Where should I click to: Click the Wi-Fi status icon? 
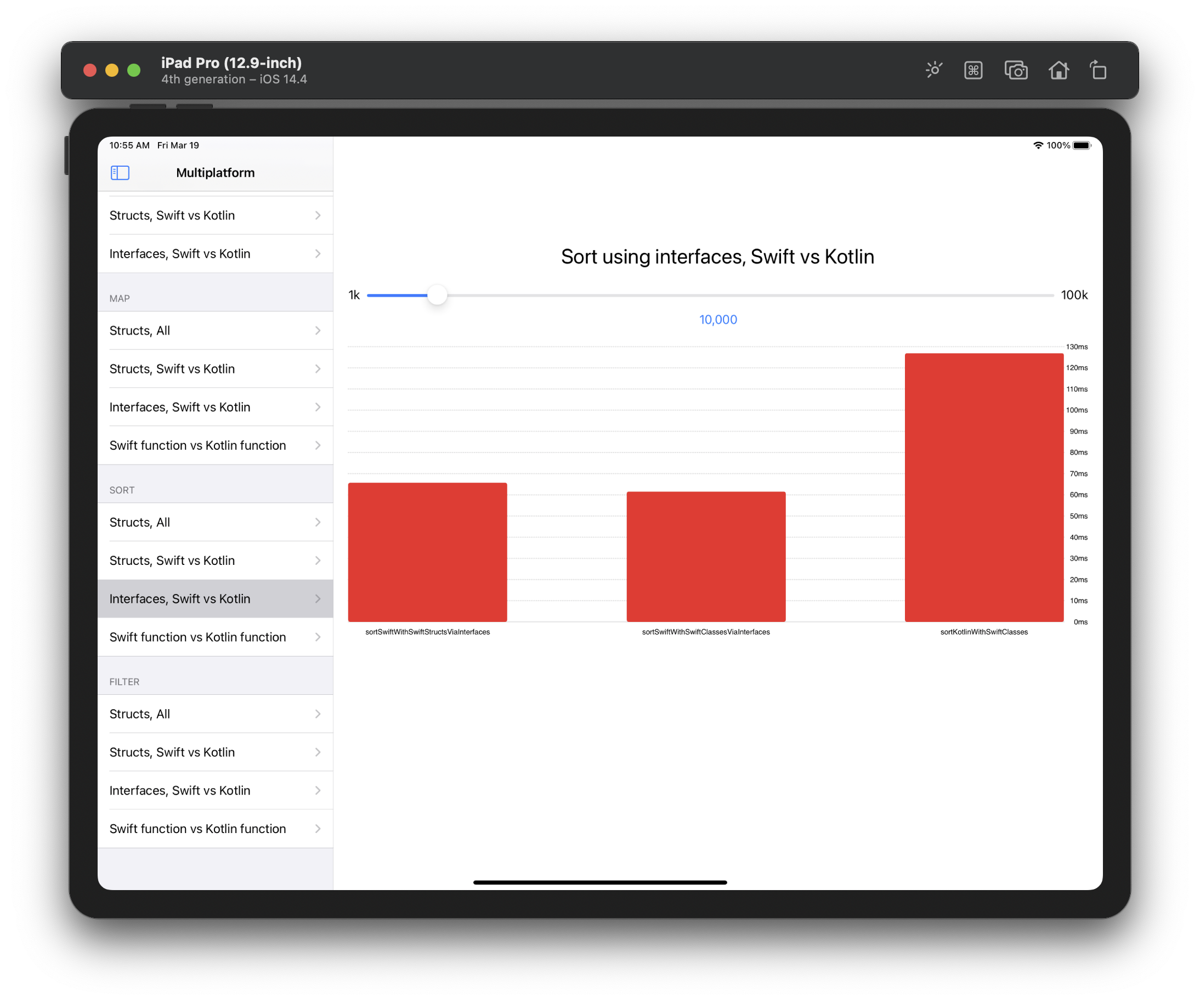(1038, 145)
